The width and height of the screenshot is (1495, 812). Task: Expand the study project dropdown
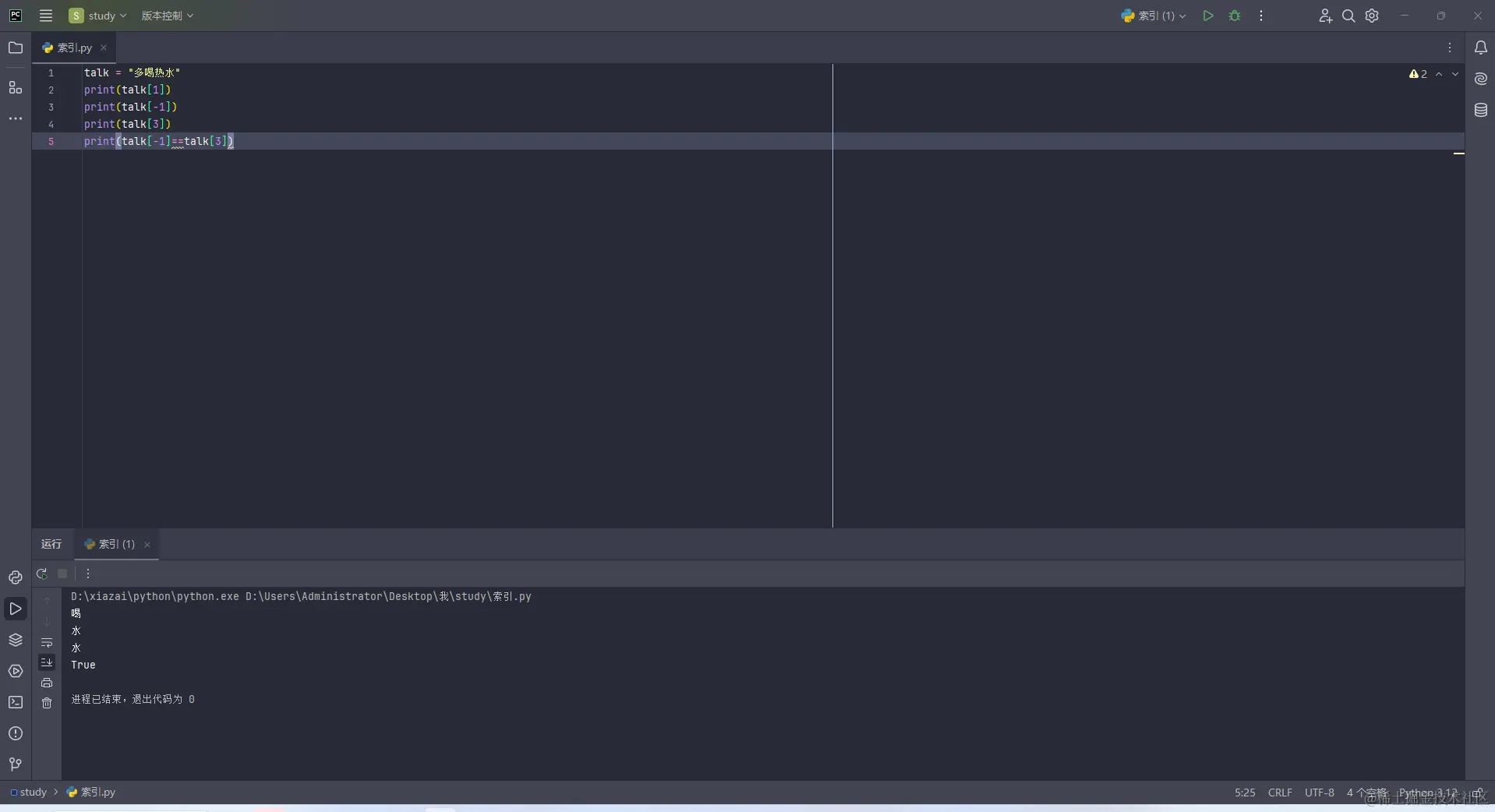pyautogui.click(x=97, y=16)
